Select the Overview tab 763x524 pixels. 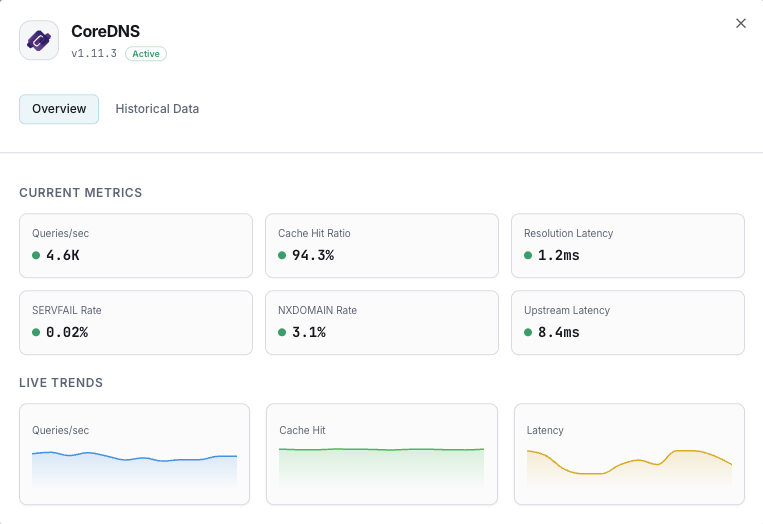pos(59,109)
